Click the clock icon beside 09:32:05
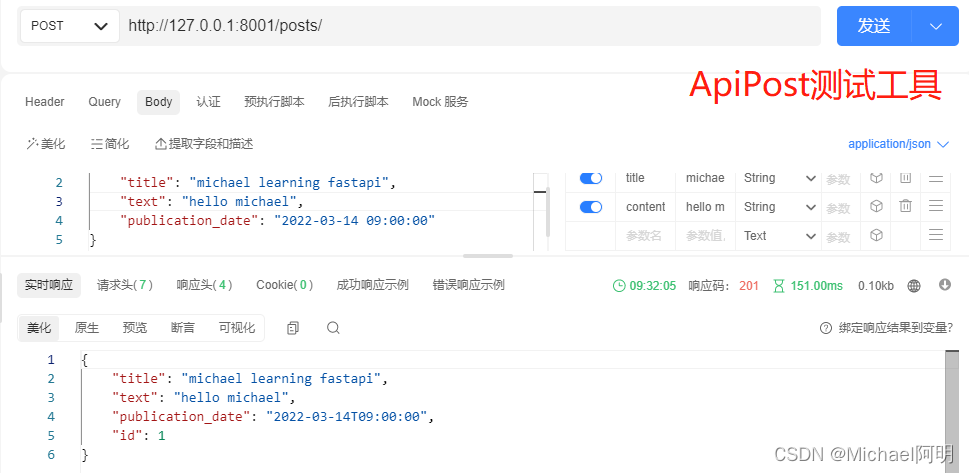 [619, 286]
